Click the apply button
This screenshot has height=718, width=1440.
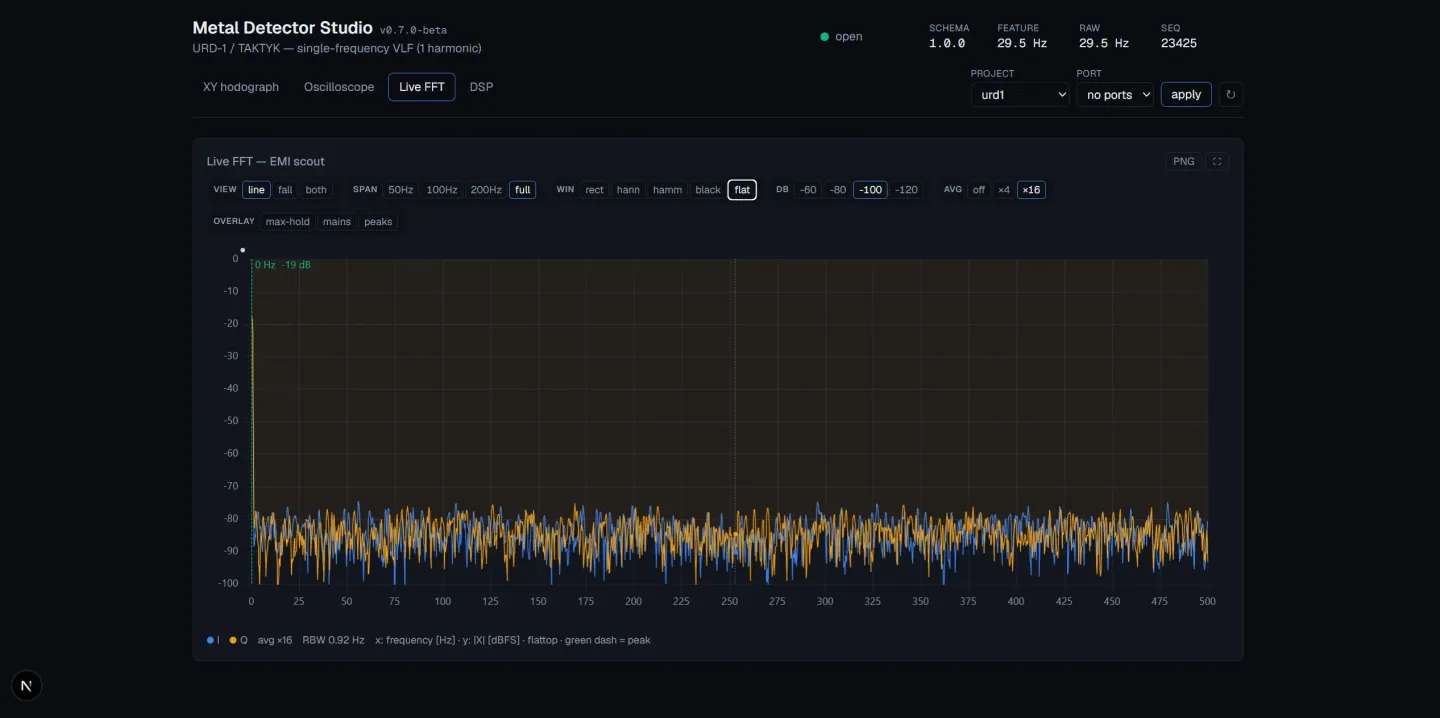click(x=1186, y=95)
